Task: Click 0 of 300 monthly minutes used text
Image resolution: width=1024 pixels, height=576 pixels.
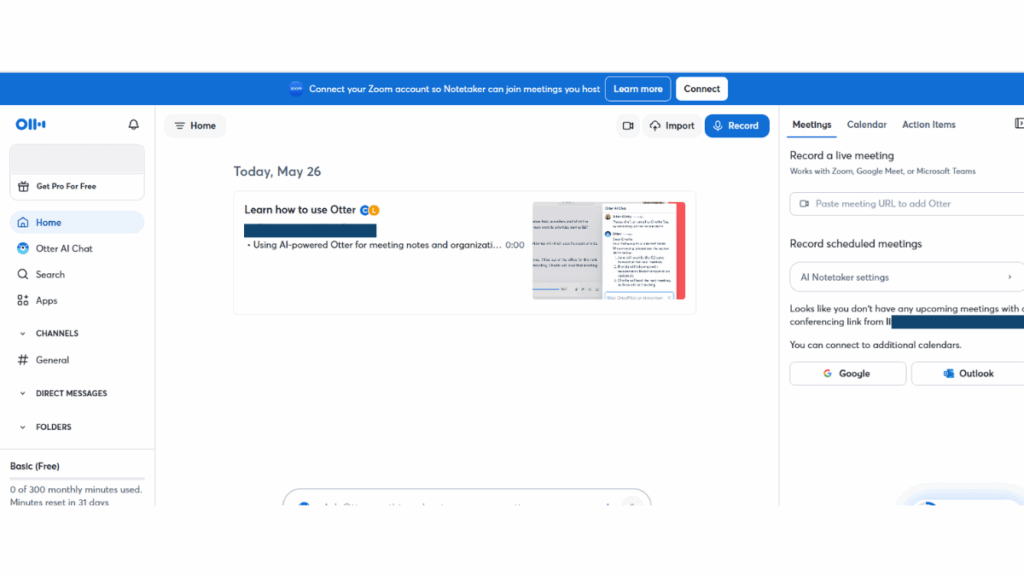Action: (76, 490)
